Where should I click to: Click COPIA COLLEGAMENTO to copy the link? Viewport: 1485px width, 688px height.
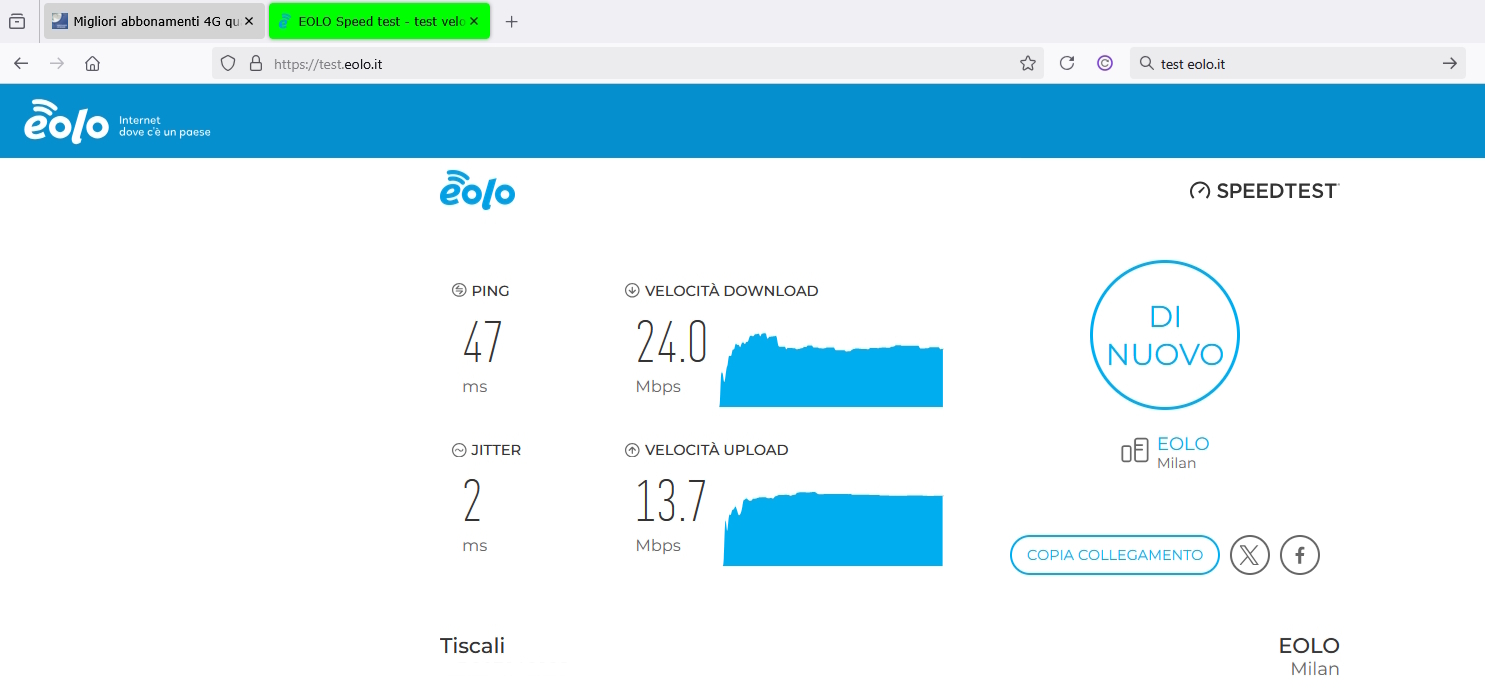click(x=1115, y=555)
